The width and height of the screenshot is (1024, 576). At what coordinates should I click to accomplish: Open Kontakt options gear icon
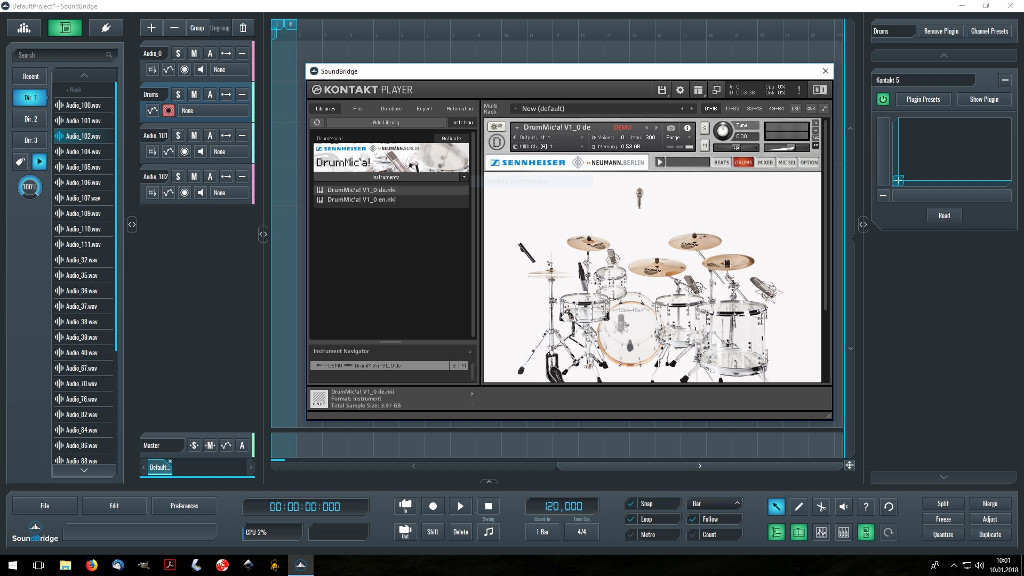pos(680,90)
